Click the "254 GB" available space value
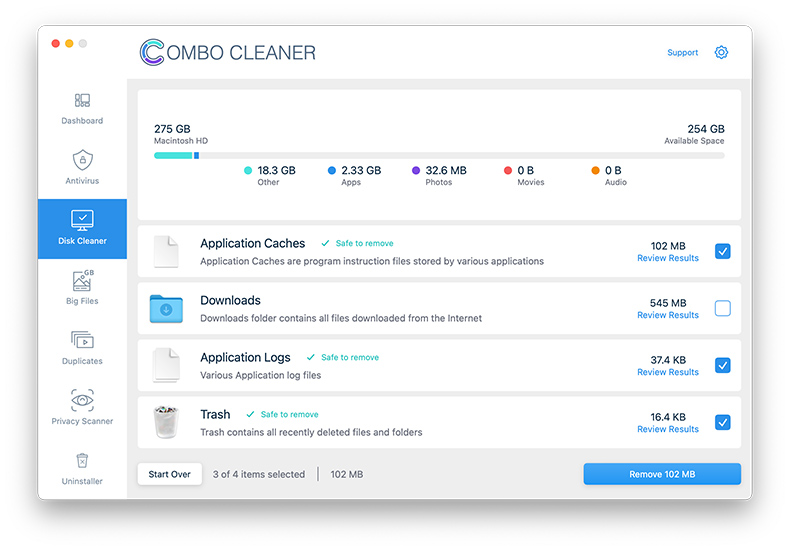Image resolution: width=790 pixels, height=550 pixels. click(706, 129)
